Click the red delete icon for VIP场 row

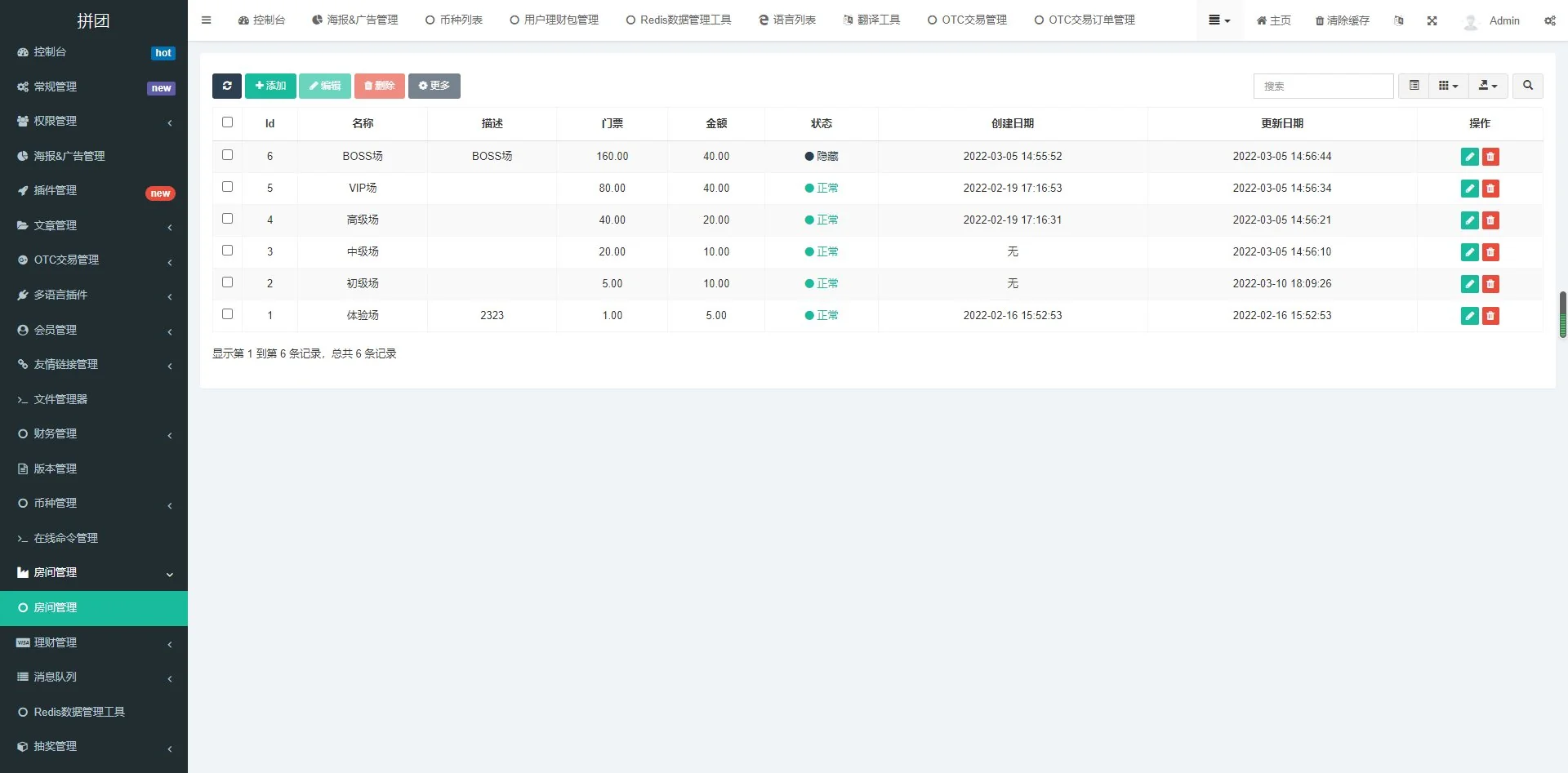pos(1490,189)
